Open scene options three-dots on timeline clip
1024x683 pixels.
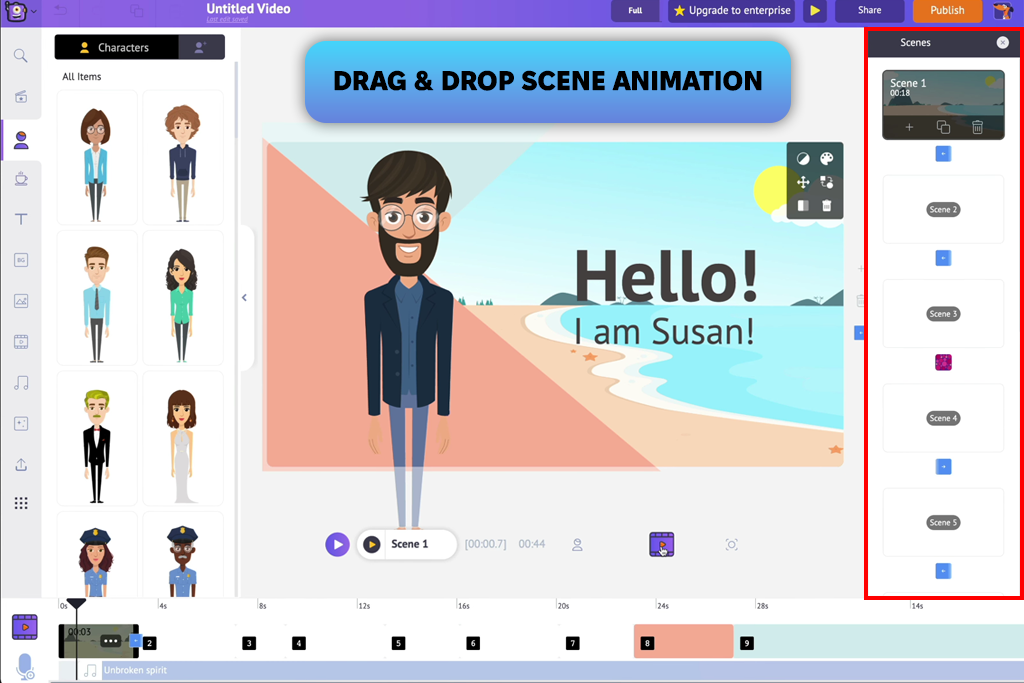pyautogui.click(x=110, y=641)
